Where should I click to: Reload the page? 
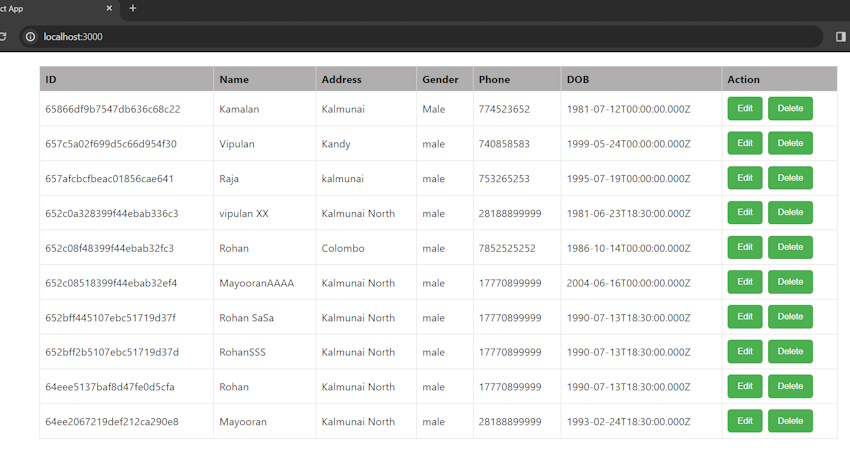(x=4, y=37)
